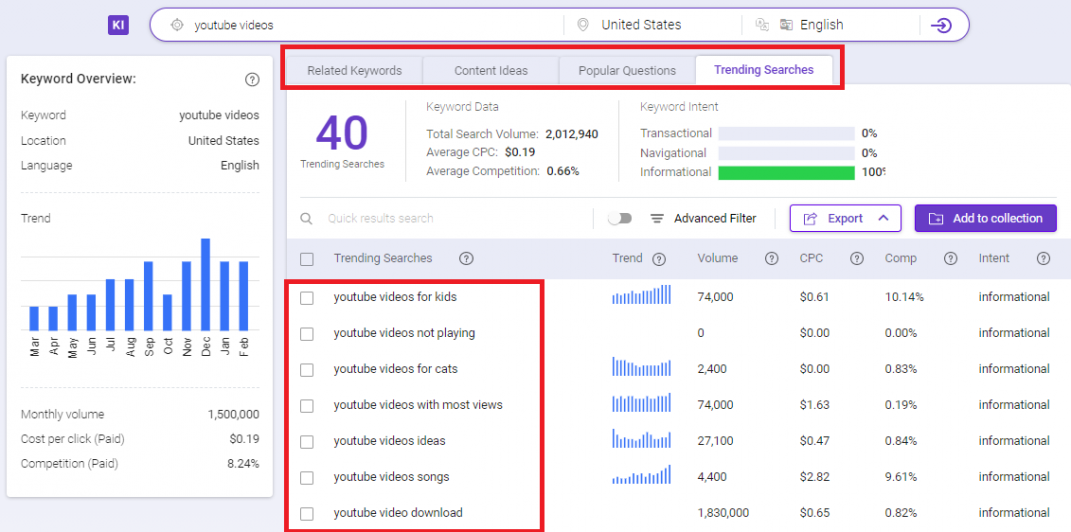
Task: Click trend sparkline for youtube videos ideas
Action: [x=642, y=438]
